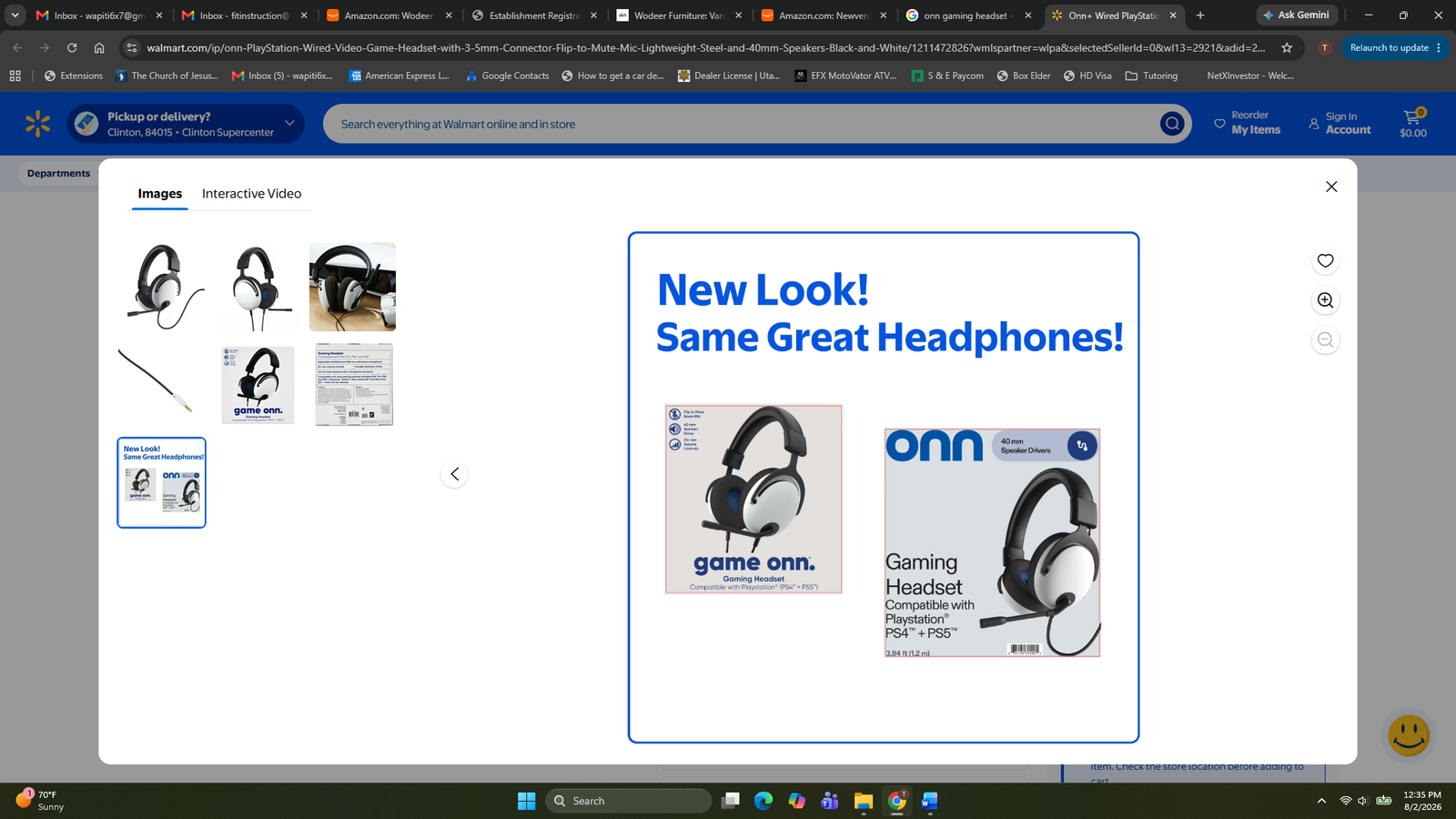Open Reorder My Items
Screen dimensions: 1456x819
coord(1247,123)
